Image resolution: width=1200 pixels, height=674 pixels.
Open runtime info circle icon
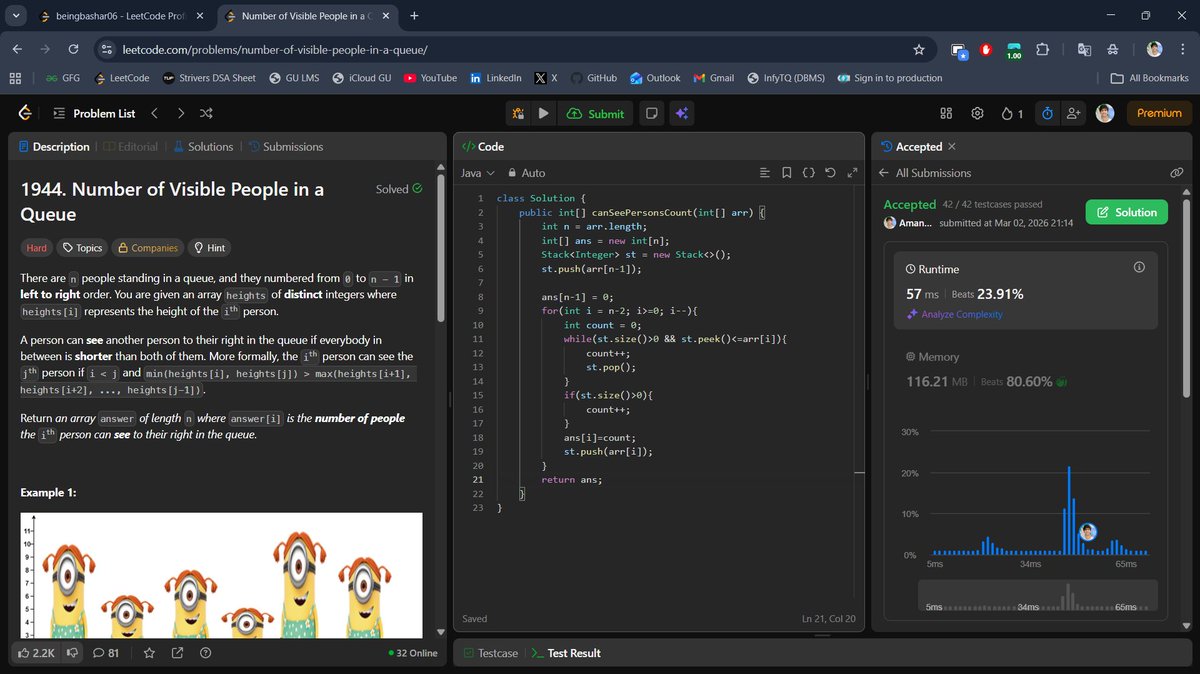[x=1138, y=268]
